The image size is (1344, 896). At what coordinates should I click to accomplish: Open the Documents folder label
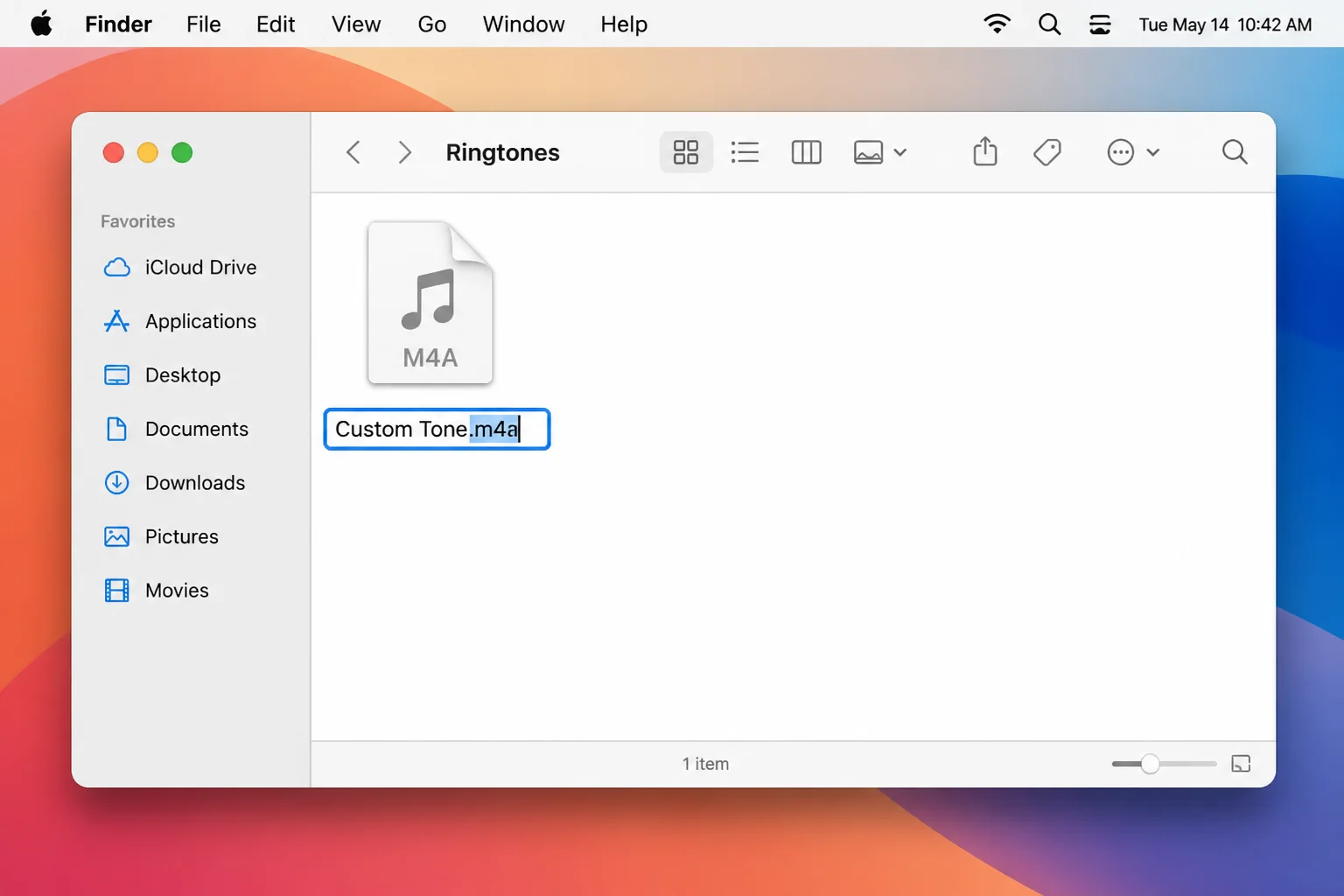[x=197, y=429]
